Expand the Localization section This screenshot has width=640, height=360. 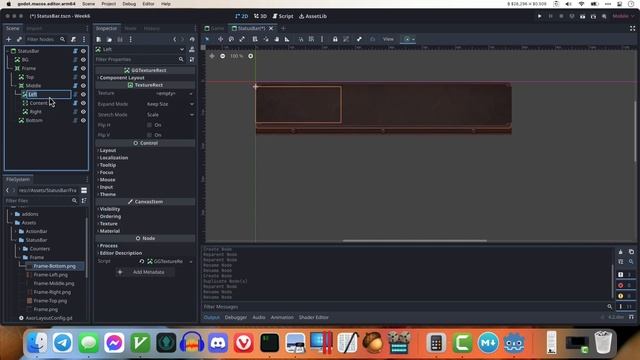(x=114, y=158)
